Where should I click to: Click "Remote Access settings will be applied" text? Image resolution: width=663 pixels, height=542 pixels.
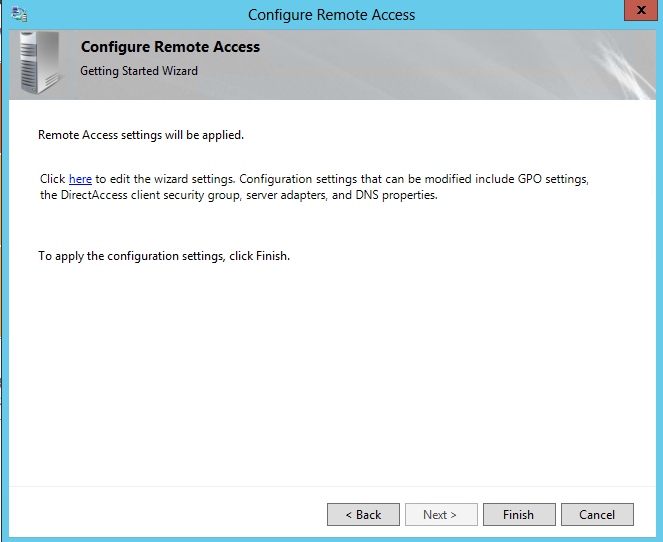click(x=140, y=134)
